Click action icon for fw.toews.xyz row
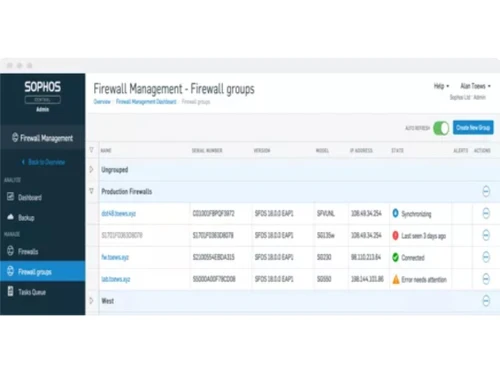This screenshot has height=375, width=500. tap(486, 257)
